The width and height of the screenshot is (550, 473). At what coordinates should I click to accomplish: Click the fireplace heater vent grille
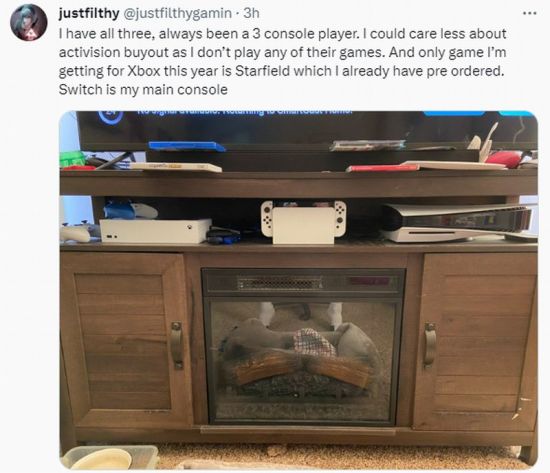[x=280, y=283]
